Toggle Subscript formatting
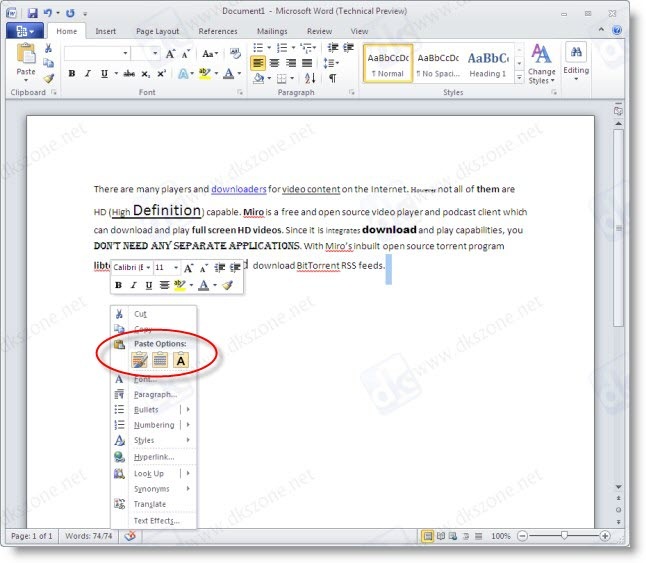This screenshot has height=563, width=646. coord(146,74)
